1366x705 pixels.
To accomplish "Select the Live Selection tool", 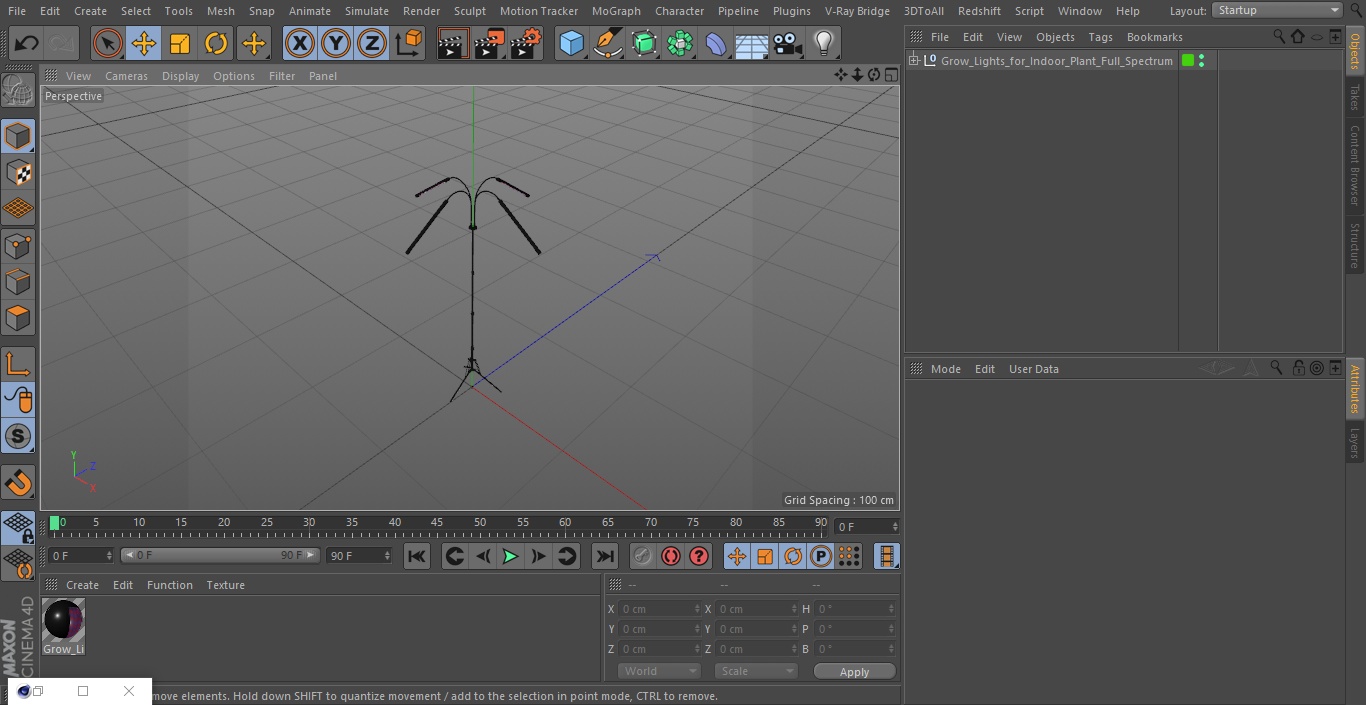I will 107,43.
